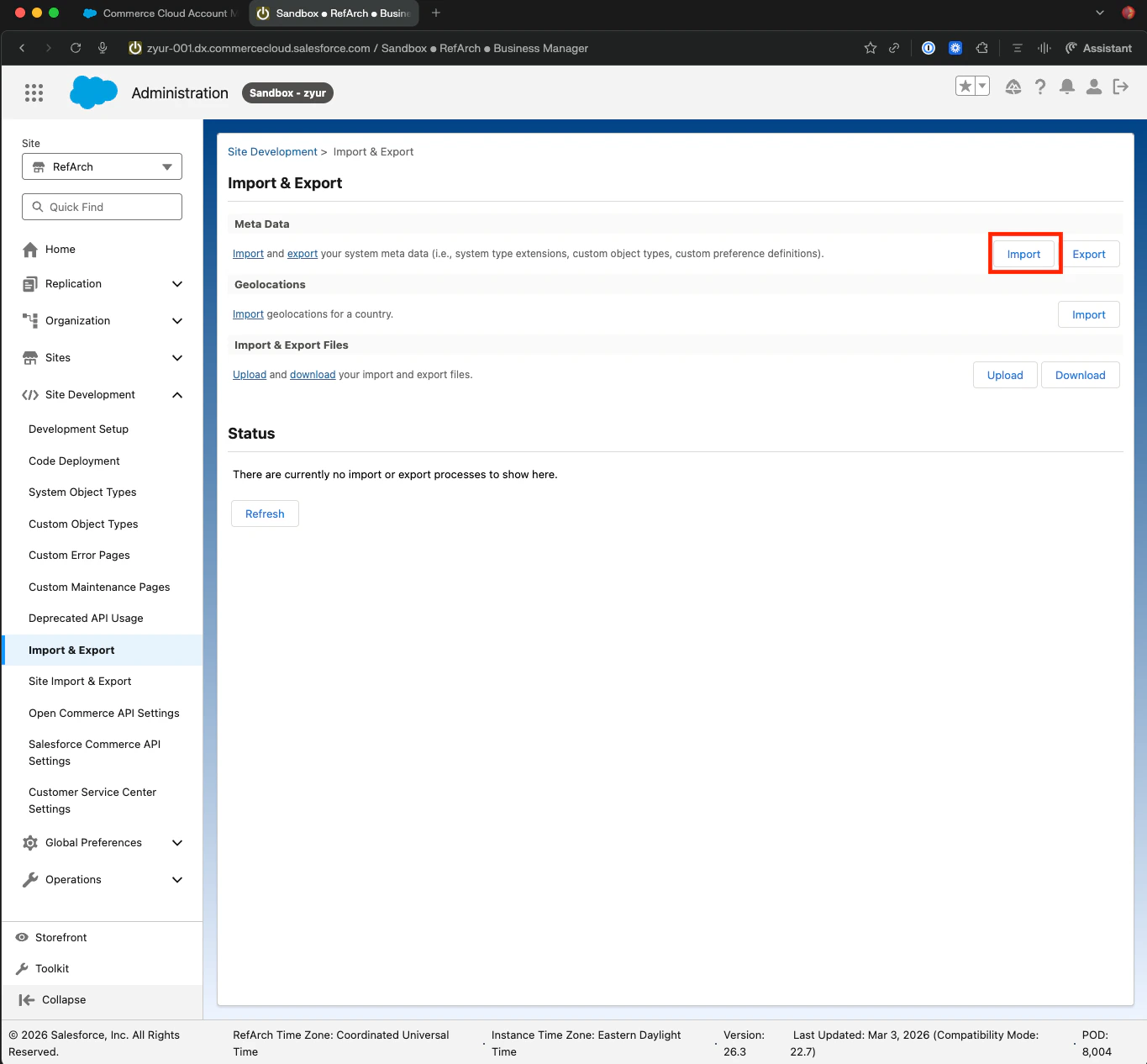The image size is (1147, 1064).
Task: Click the magnifier icon in Quick Find
Action: (x=37, y=207)
